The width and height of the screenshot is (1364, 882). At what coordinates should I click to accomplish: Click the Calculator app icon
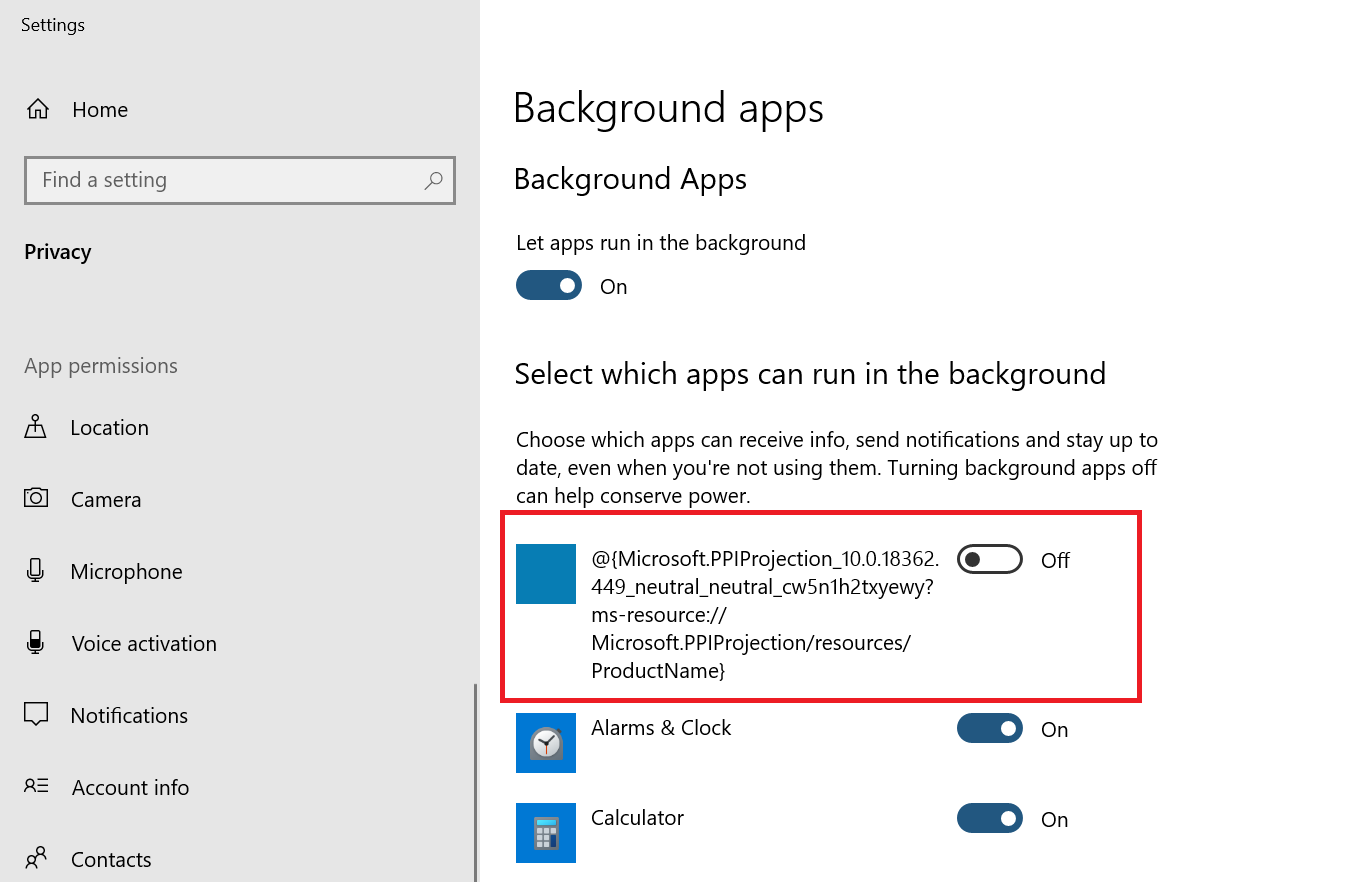pos(546,833)
